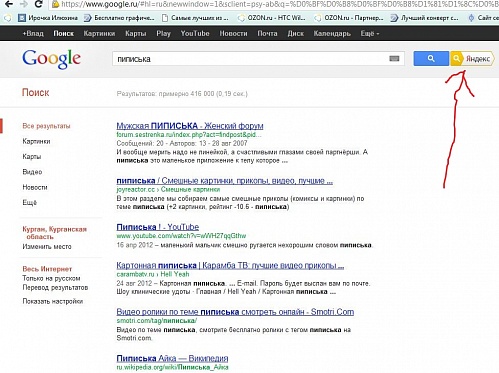Select Картинки in the black Google bar

pyautogui.click(x=99, y=33)
